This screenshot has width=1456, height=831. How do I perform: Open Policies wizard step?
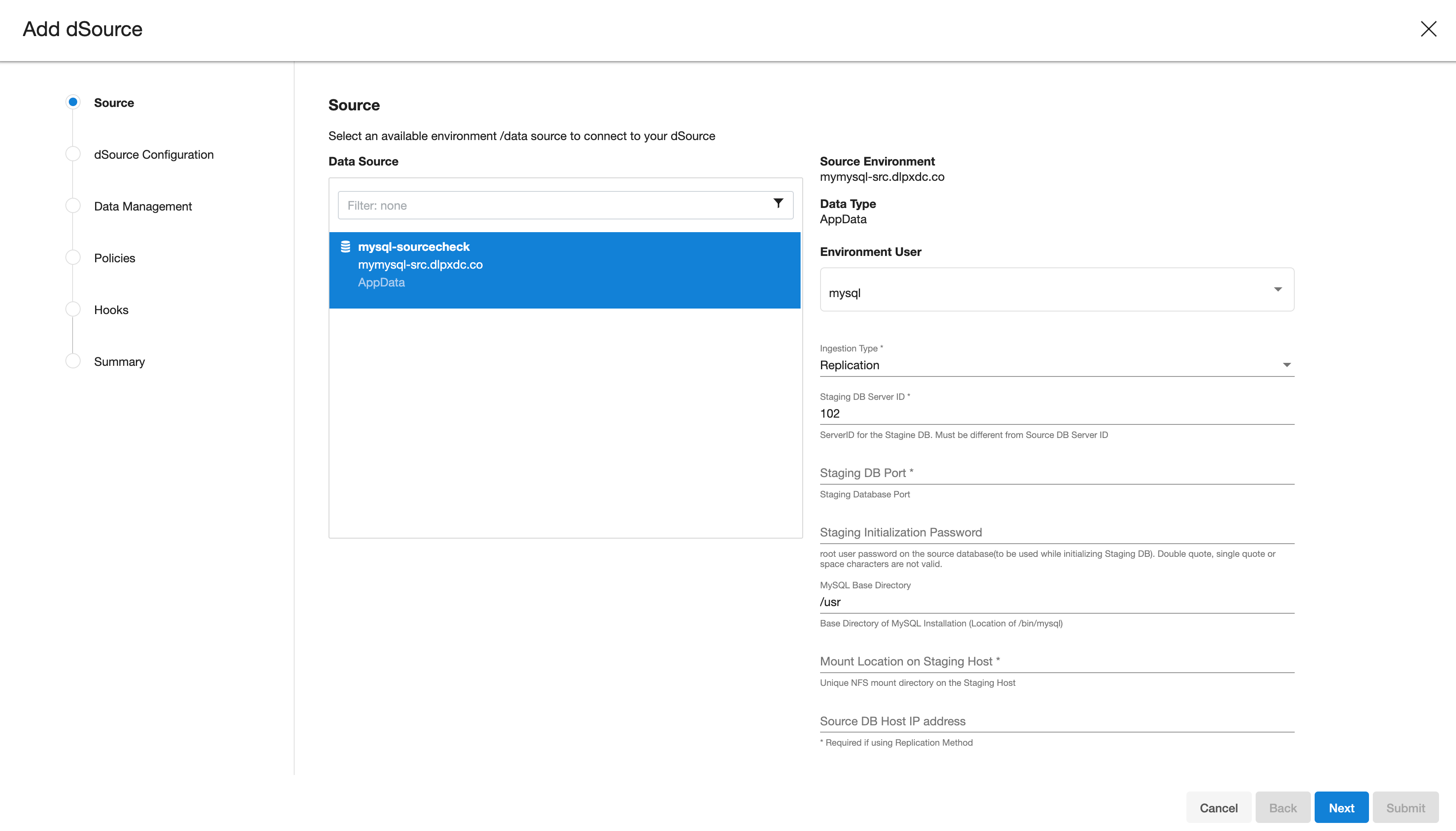point(115,258)
